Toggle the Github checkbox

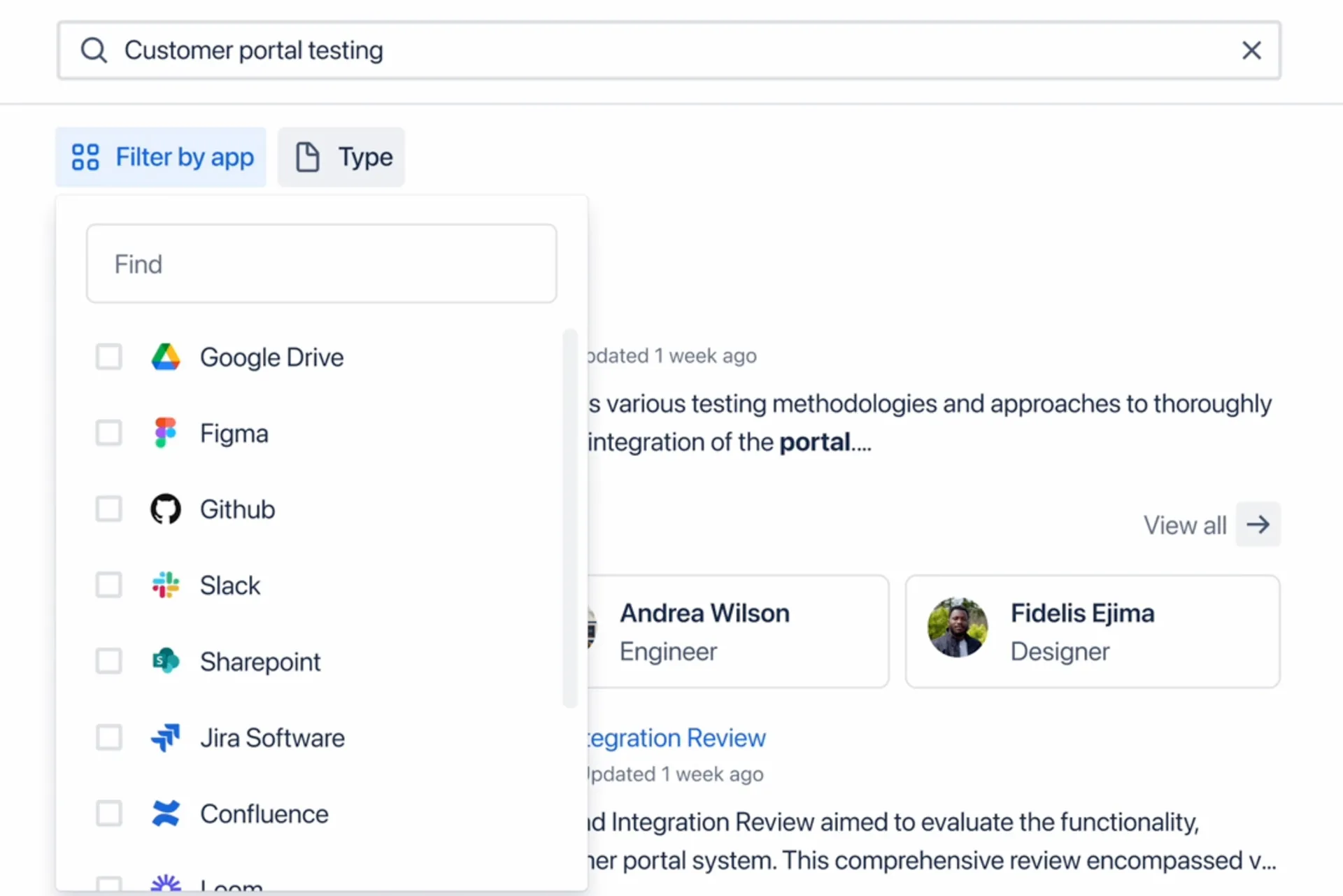[x=109, y=509]
